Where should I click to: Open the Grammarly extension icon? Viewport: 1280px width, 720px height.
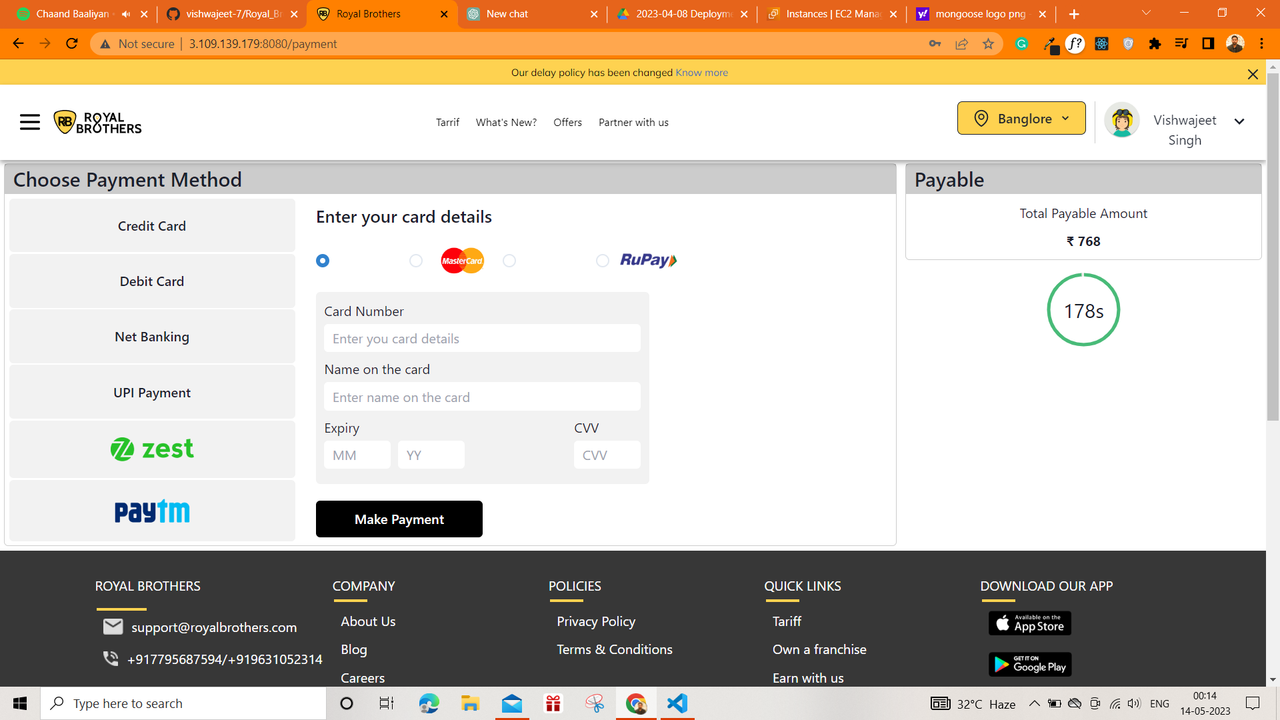click(x=1022, y=44)
